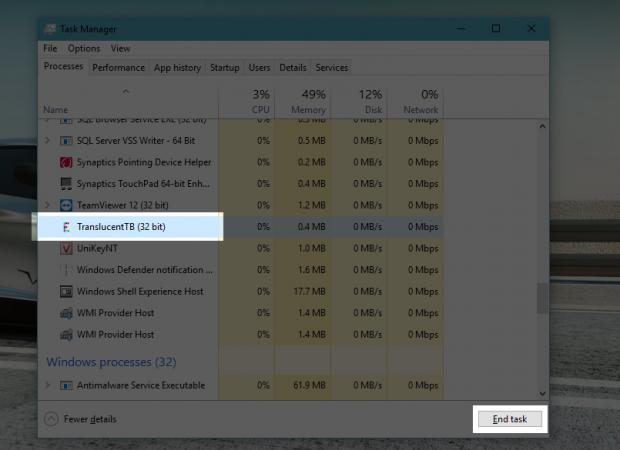Screen dimensions: 620x450
Task: Expand the Antimalware Service Executable entry
Action: click(x=48, y=385)
